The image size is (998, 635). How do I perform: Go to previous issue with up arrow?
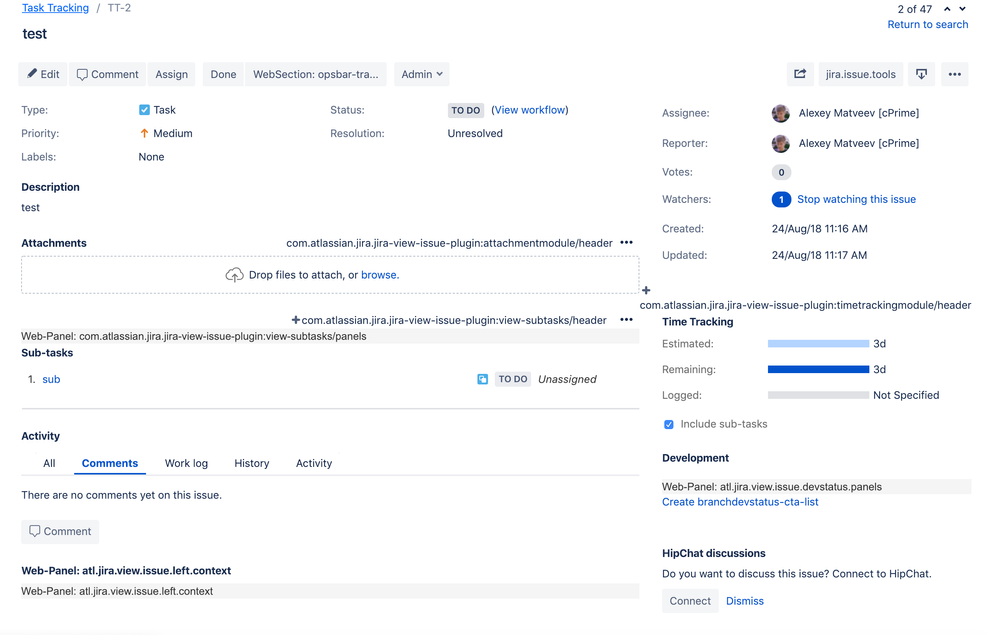(x=947, y=9)
